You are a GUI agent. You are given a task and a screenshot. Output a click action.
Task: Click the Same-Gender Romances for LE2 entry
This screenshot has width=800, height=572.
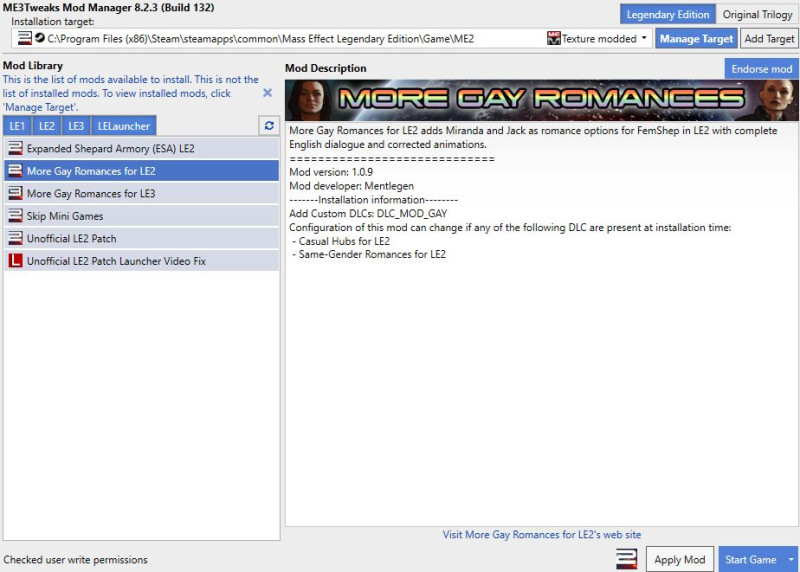pos(369,254)
